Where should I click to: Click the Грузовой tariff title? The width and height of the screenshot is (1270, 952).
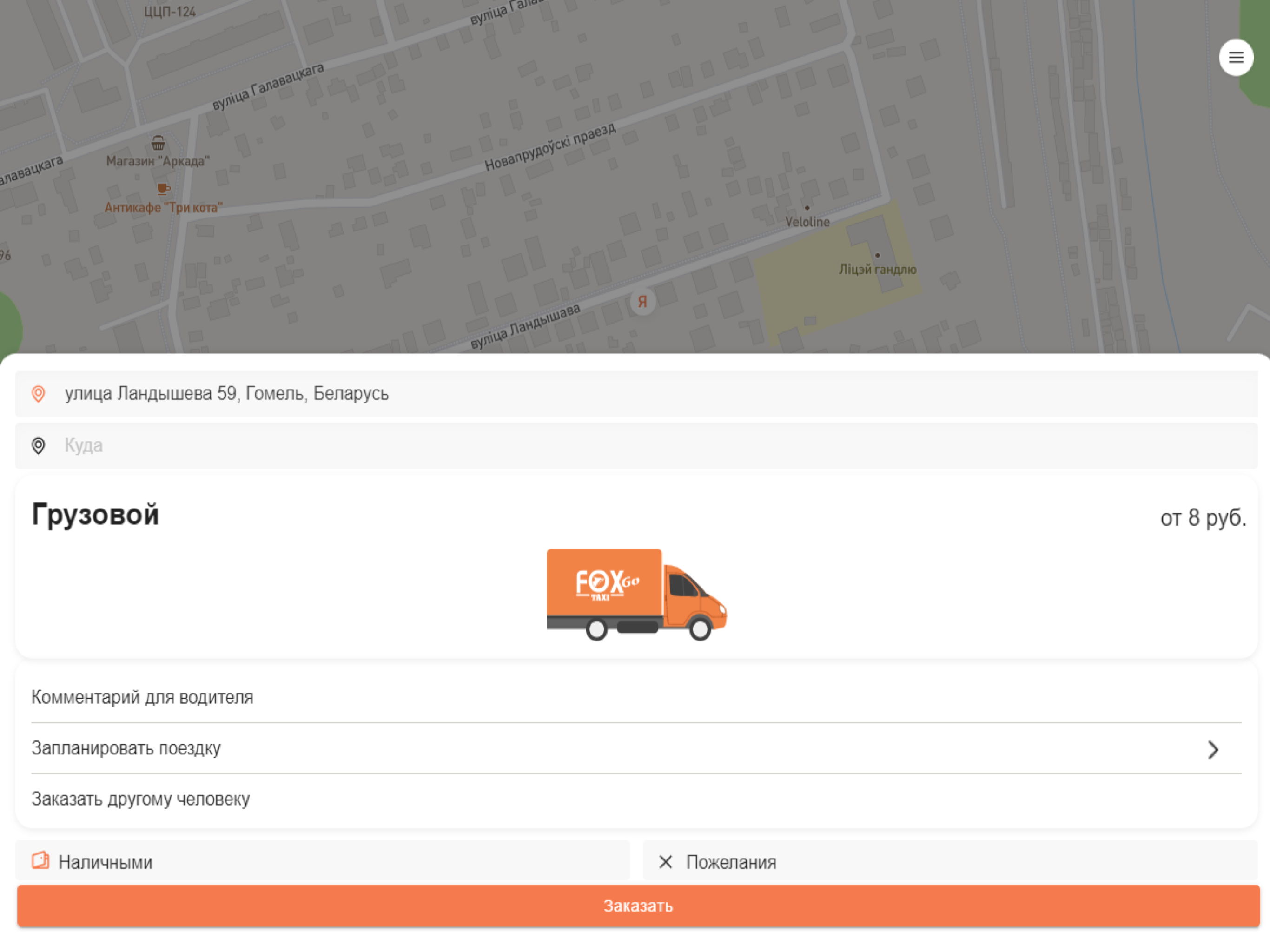[x=95, y=515]
